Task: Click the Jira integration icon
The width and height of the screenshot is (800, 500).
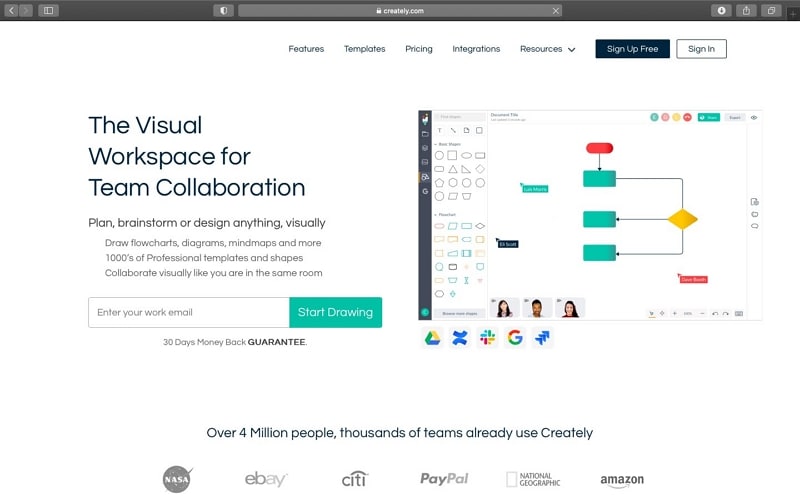Action: (542, 338)
